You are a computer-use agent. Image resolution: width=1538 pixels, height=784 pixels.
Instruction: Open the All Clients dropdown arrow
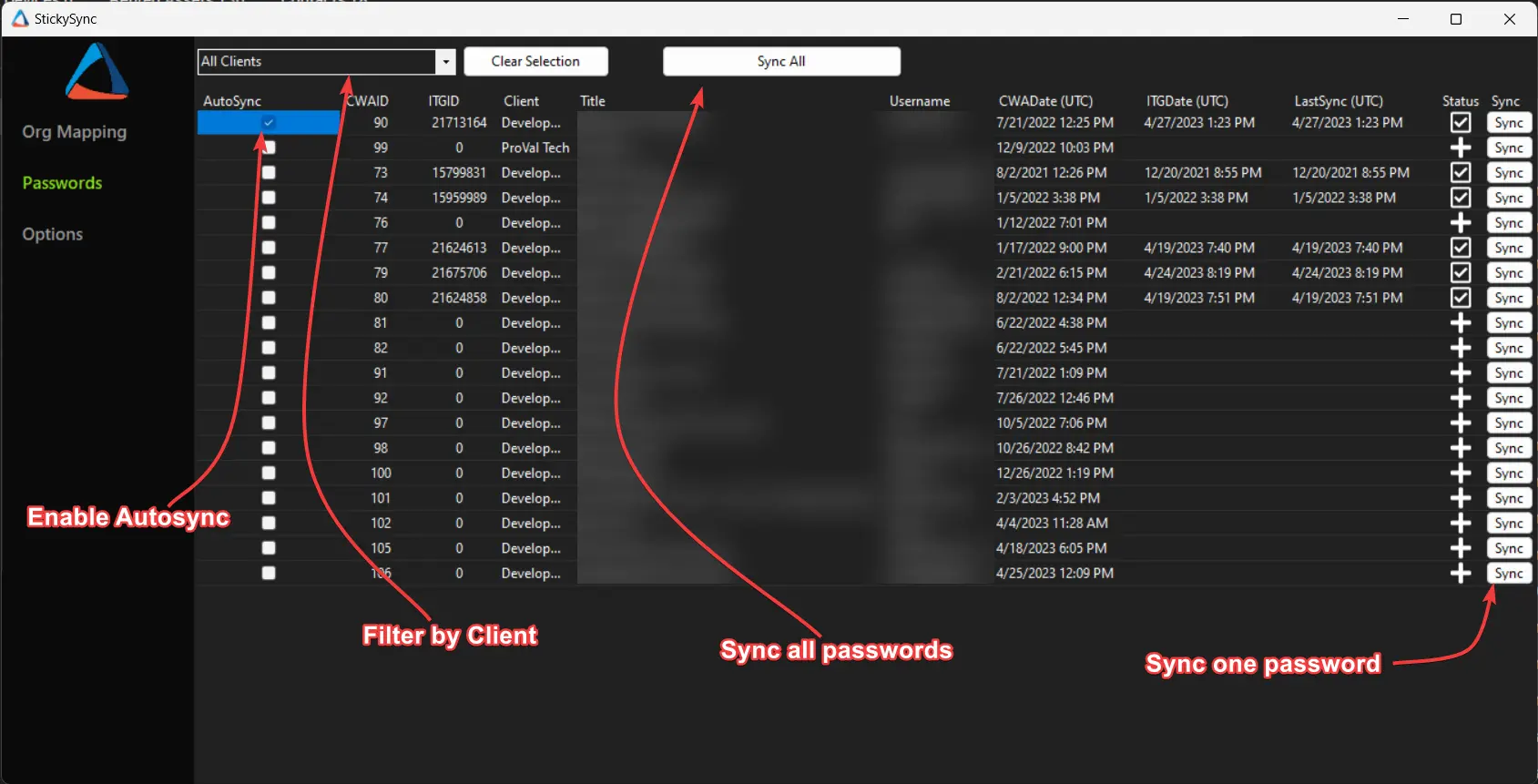tap(445, 62)
